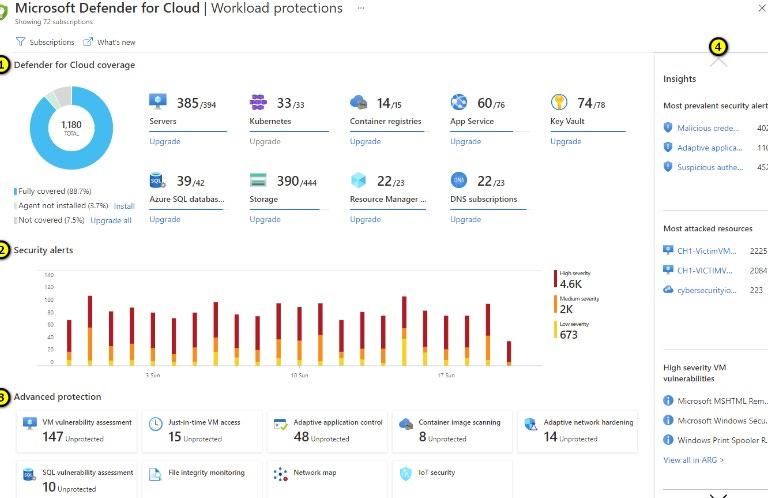768x498 pixels.
Task: Click Install link for agent not installed
Action: coord(124,206)
